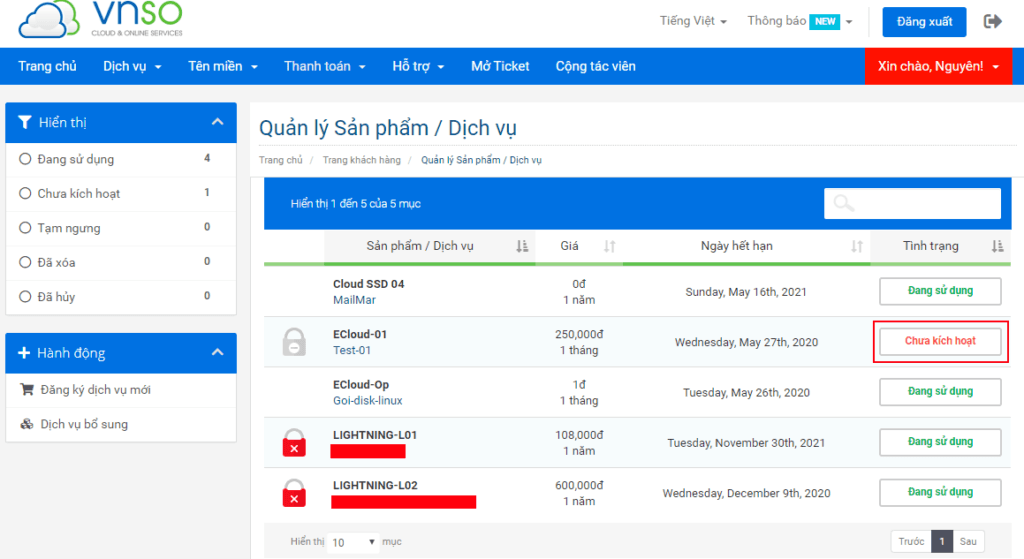Click the date Sunday, May 16th, 2021

coord(746,292)
